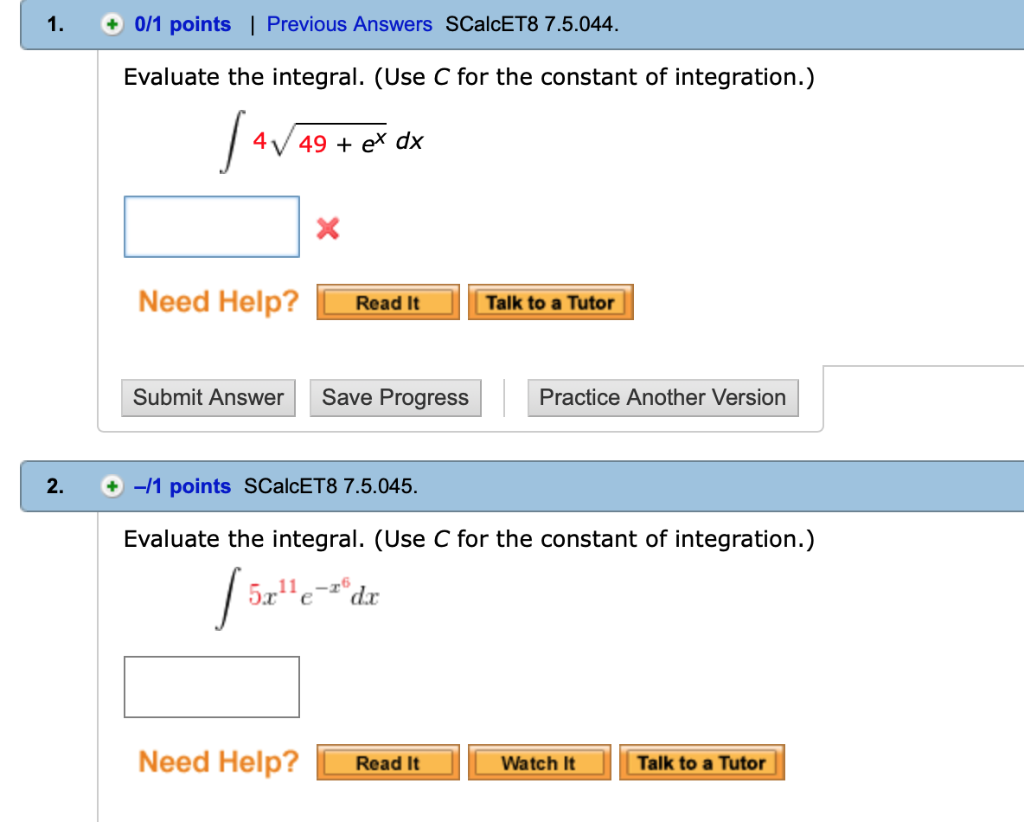Click the answer input box for question 2

pyautogui.click(x=211, y=686)
